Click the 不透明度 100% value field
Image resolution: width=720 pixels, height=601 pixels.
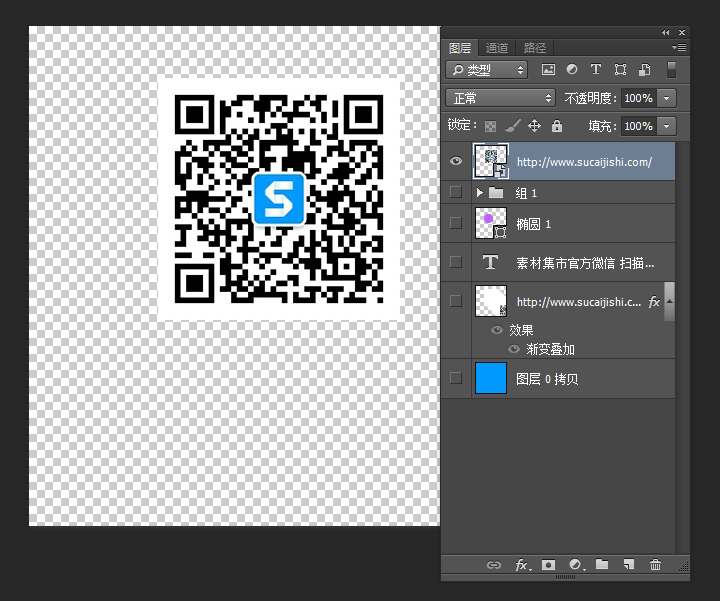[639, 98]
